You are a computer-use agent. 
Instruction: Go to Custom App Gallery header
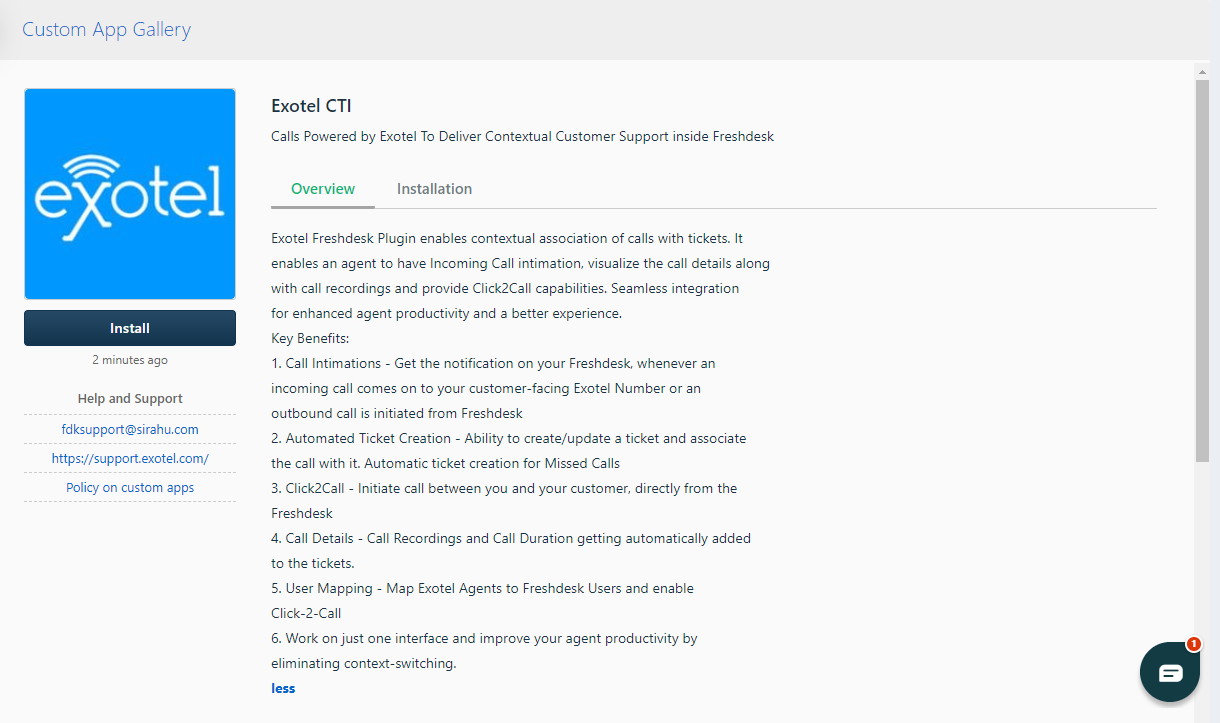click(x=106, y=29)
